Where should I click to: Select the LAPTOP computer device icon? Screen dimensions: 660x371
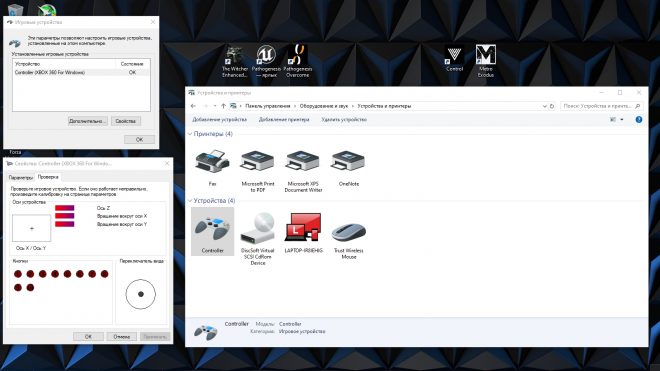click(303, 232)
